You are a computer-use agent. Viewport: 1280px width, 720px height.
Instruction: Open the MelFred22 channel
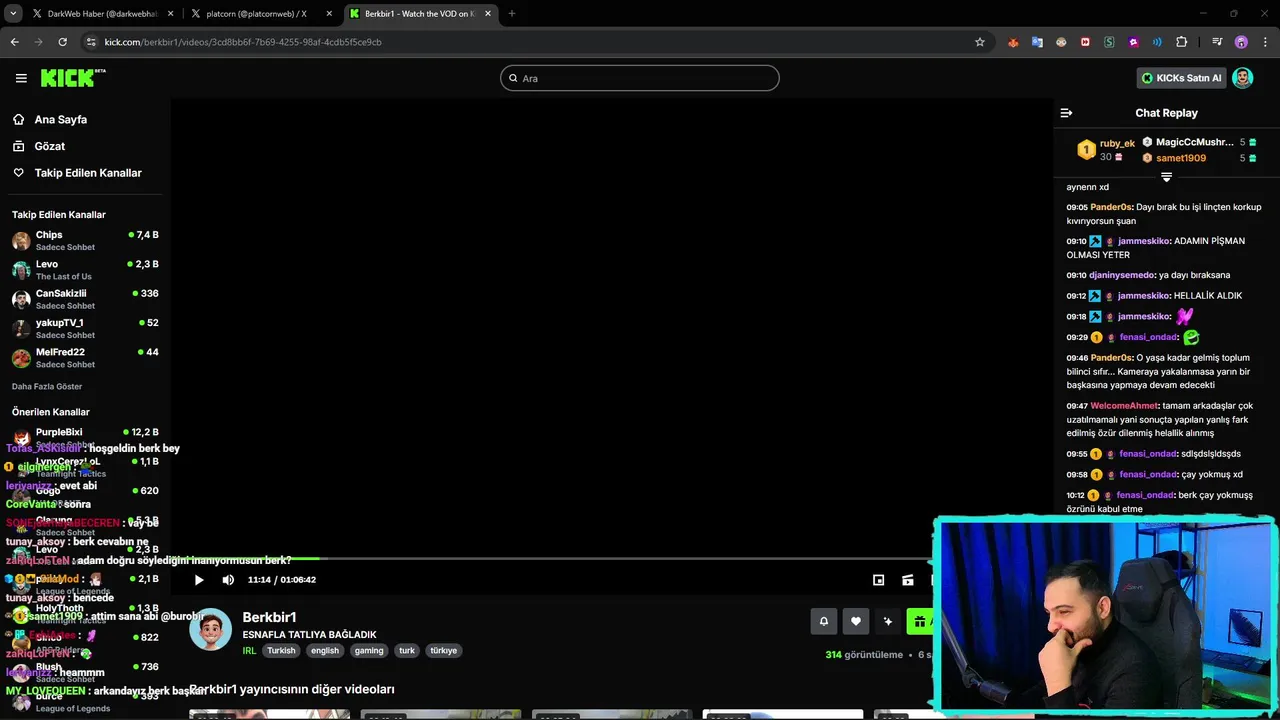[85, 357]
